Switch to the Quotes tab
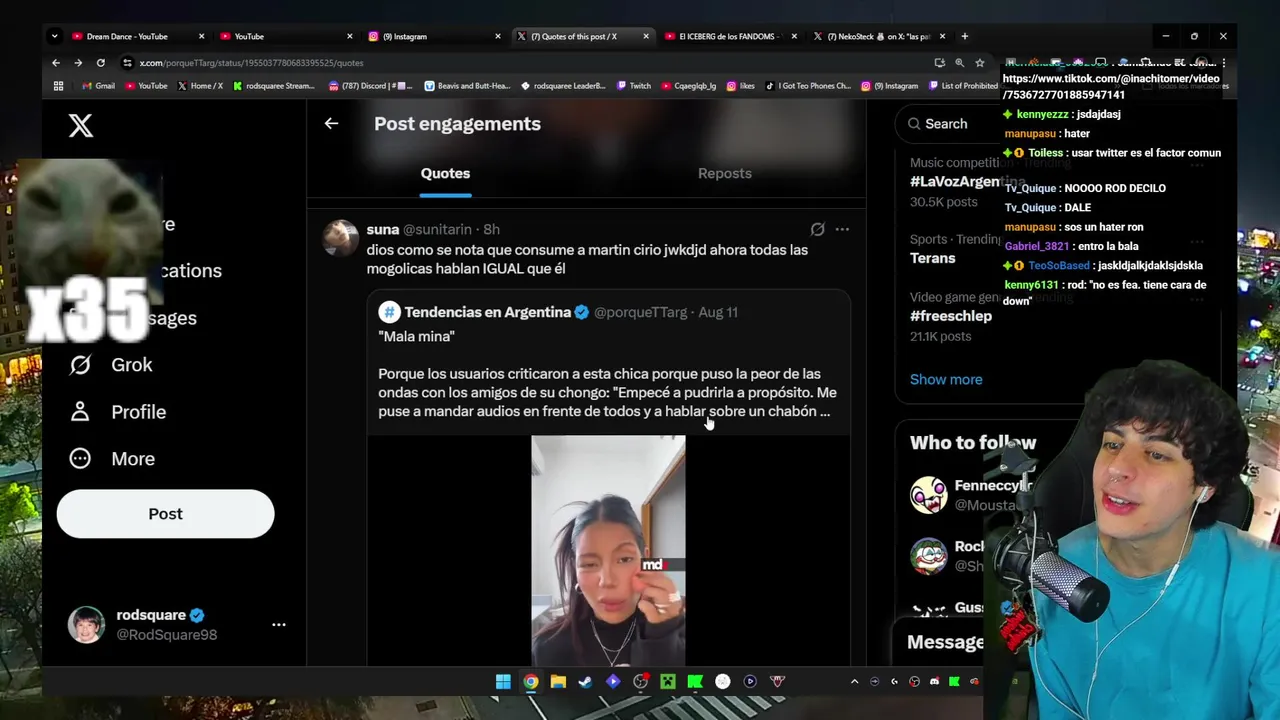The image size is (1280, 720). [x=445, y=173]
